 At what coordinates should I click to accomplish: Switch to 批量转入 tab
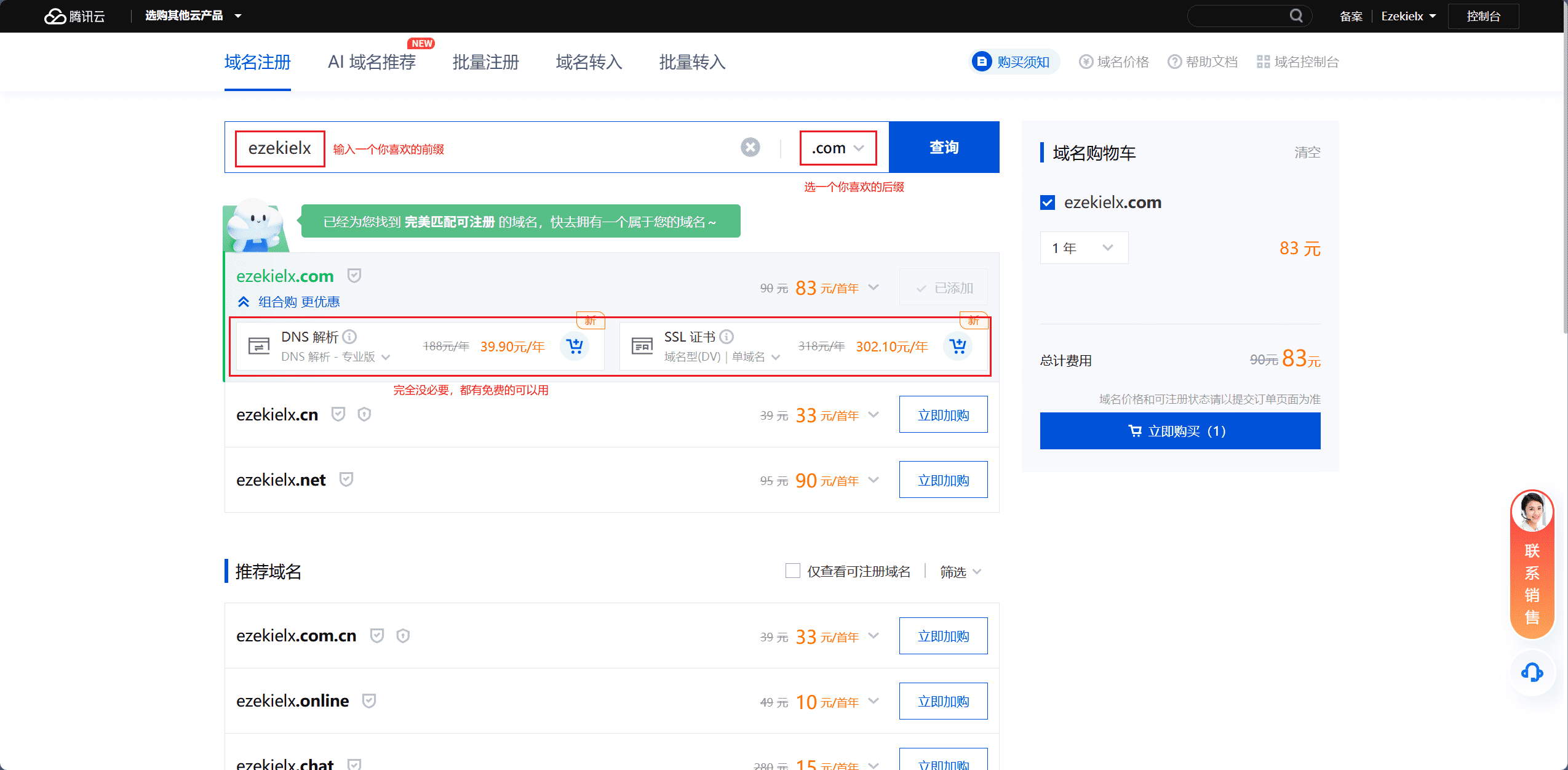[692, 62]
